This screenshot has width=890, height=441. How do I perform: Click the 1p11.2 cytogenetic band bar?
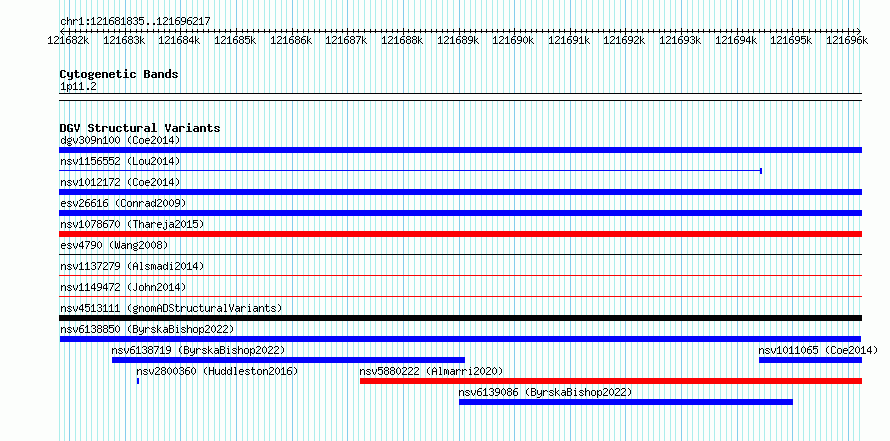[x=460, y=97]
